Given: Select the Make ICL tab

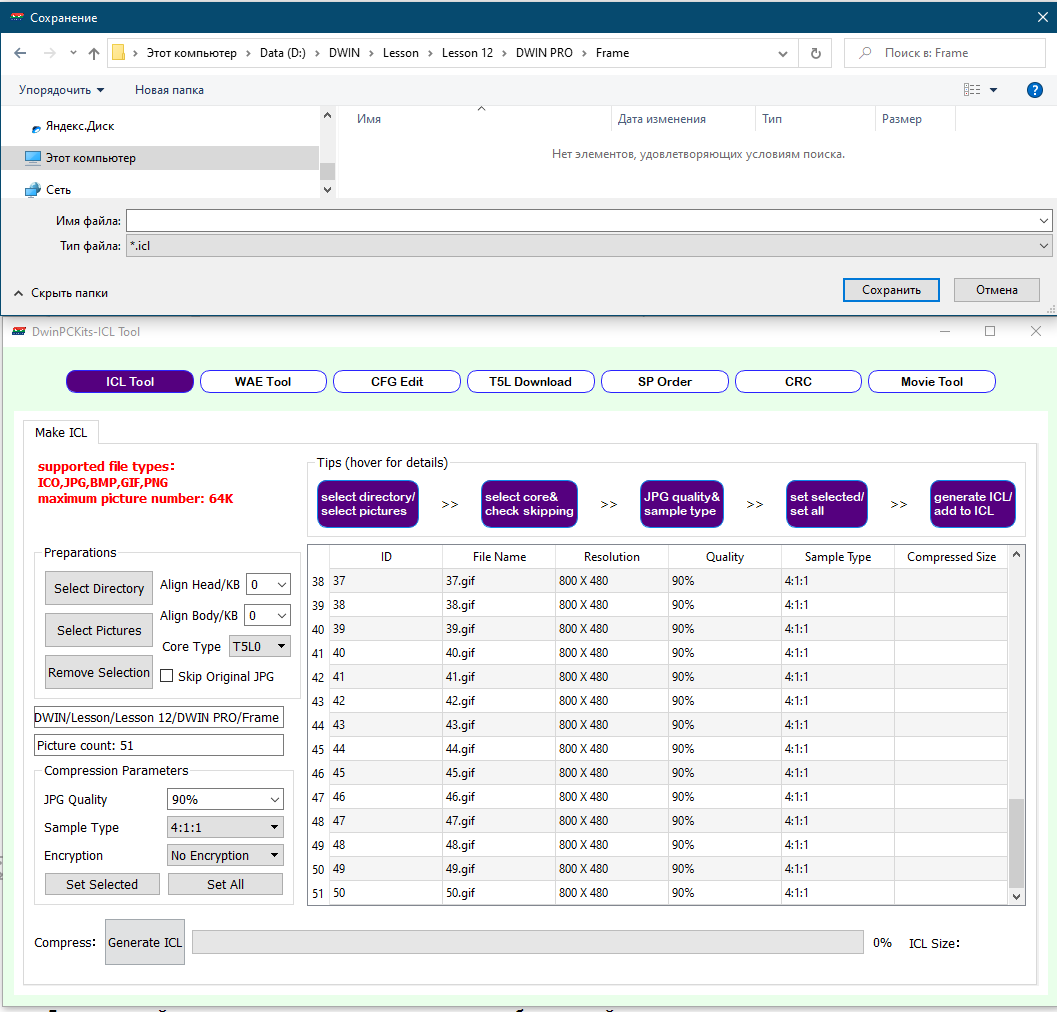Looking at the screenshot, I should click(61, 432).
